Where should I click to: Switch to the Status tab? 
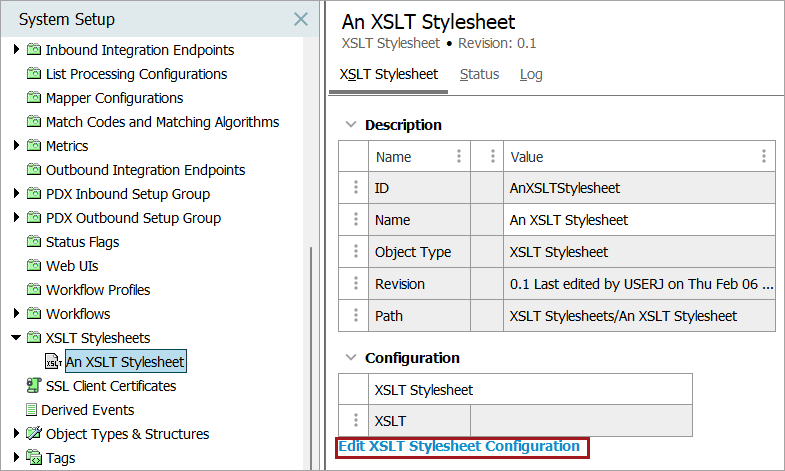[479, 74]
